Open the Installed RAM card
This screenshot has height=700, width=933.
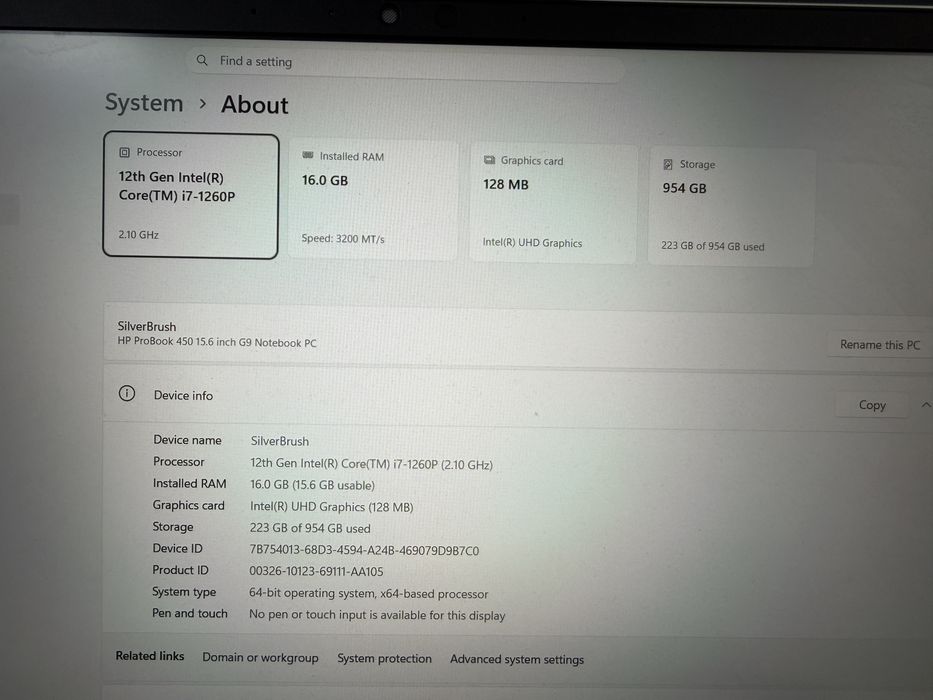[373, 199]
